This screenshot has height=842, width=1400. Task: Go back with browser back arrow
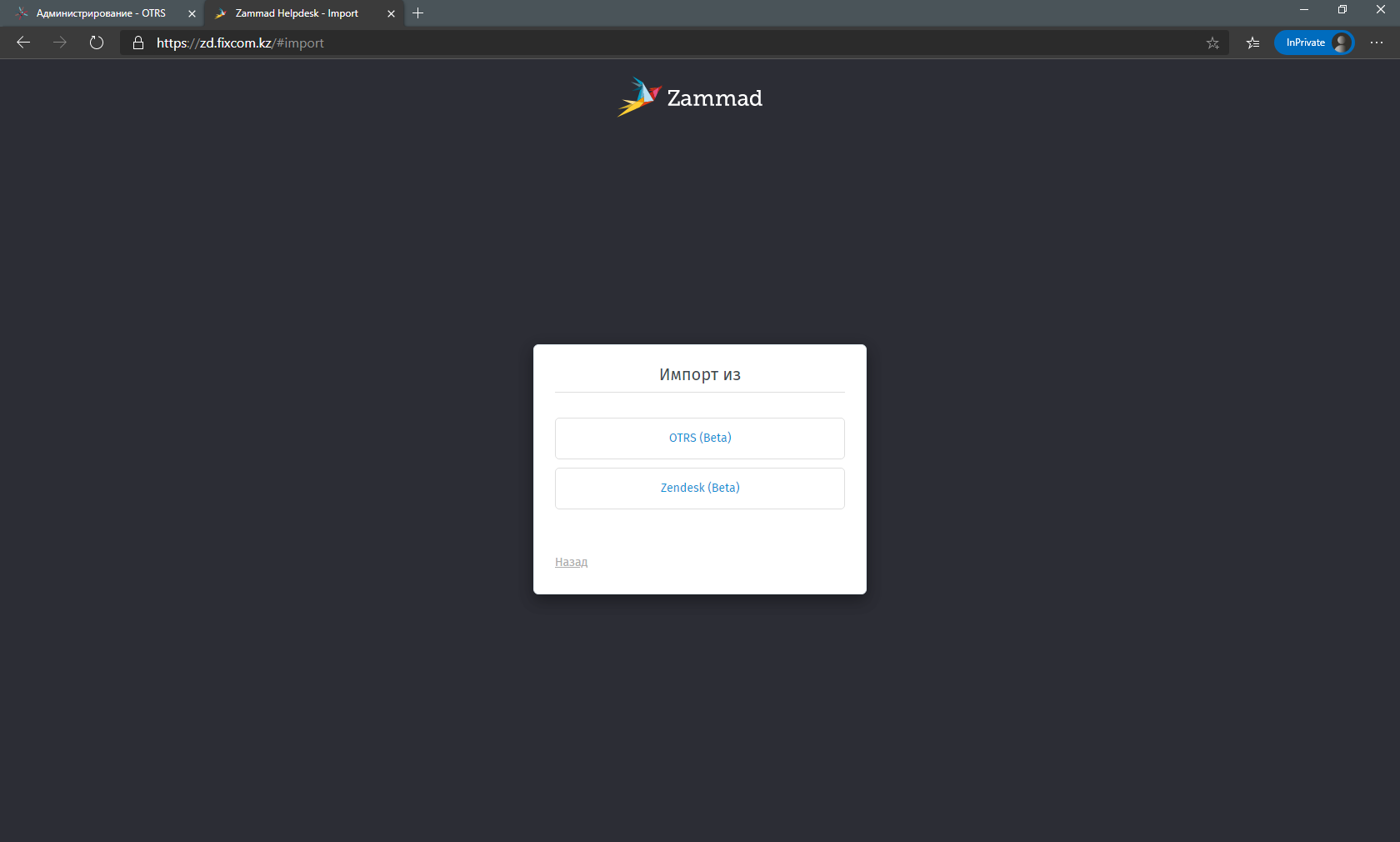coord(23,43)
